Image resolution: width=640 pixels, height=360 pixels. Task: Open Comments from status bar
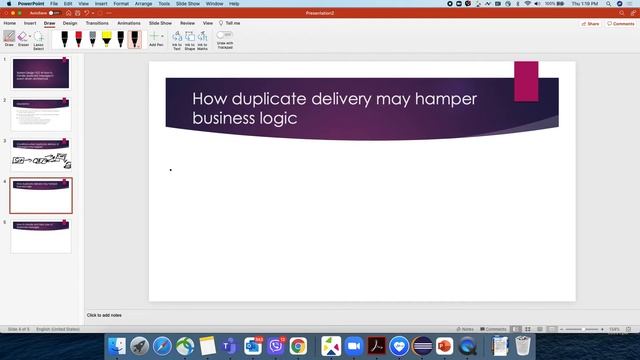(x=493, y=329)
